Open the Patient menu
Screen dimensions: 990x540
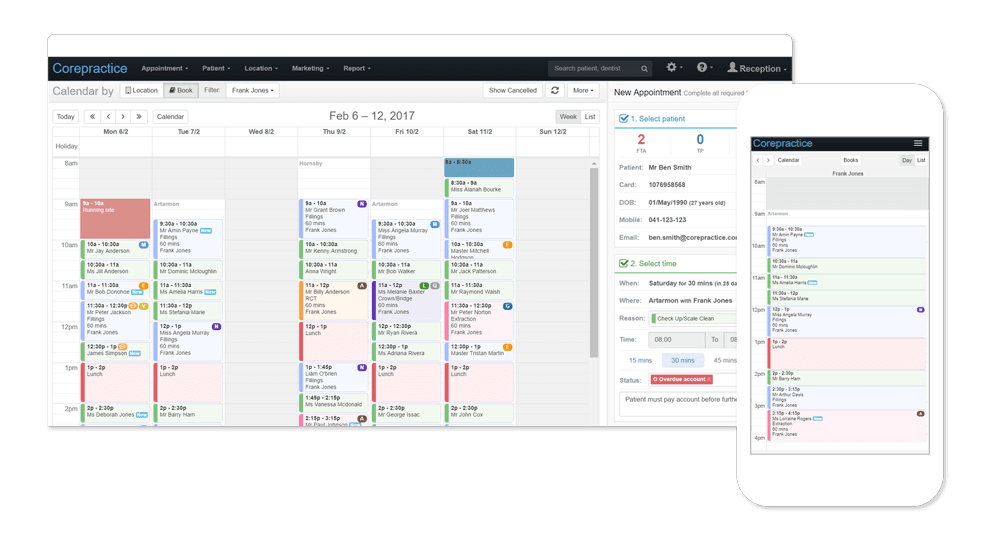pos(216,68)
